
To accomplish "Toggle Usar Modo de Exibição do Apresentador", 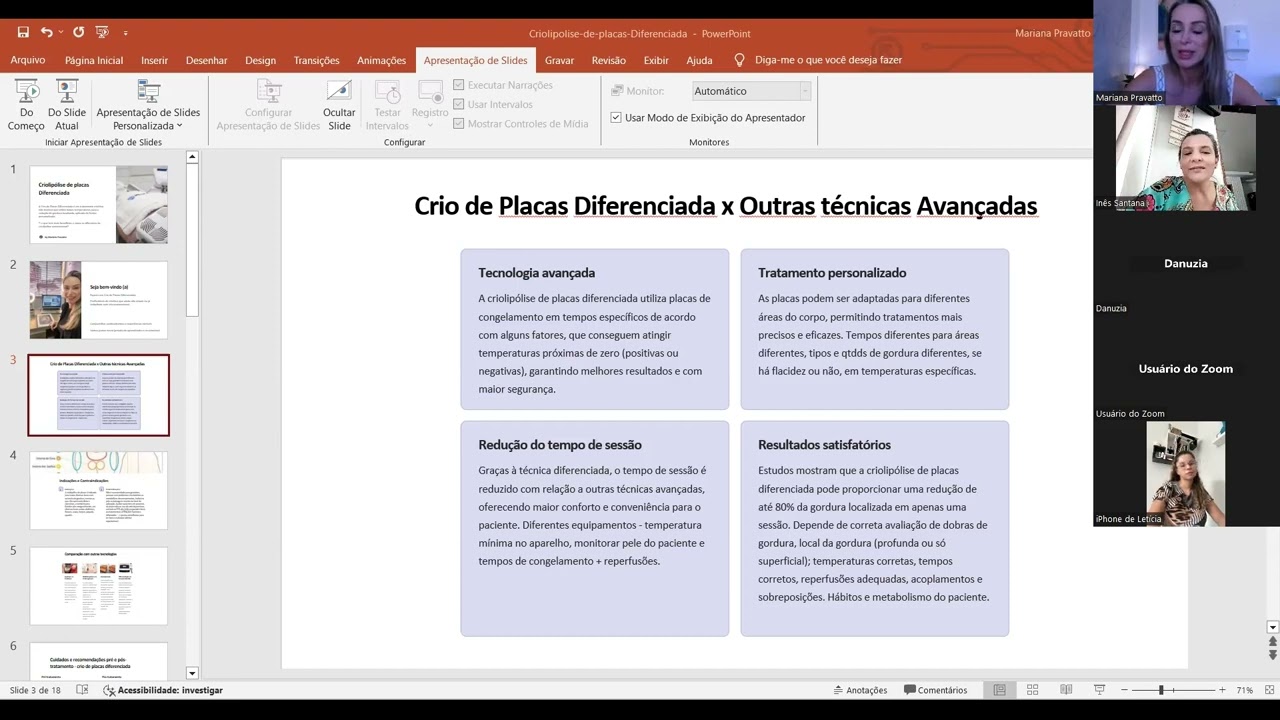I will (x=616, y=117).
